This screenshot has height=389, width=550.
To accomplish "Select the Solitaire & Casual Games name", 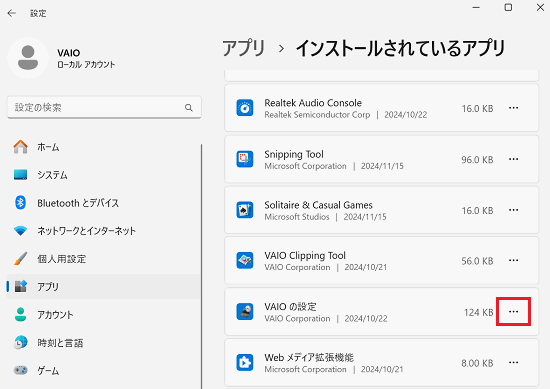I will coord(318,205).
